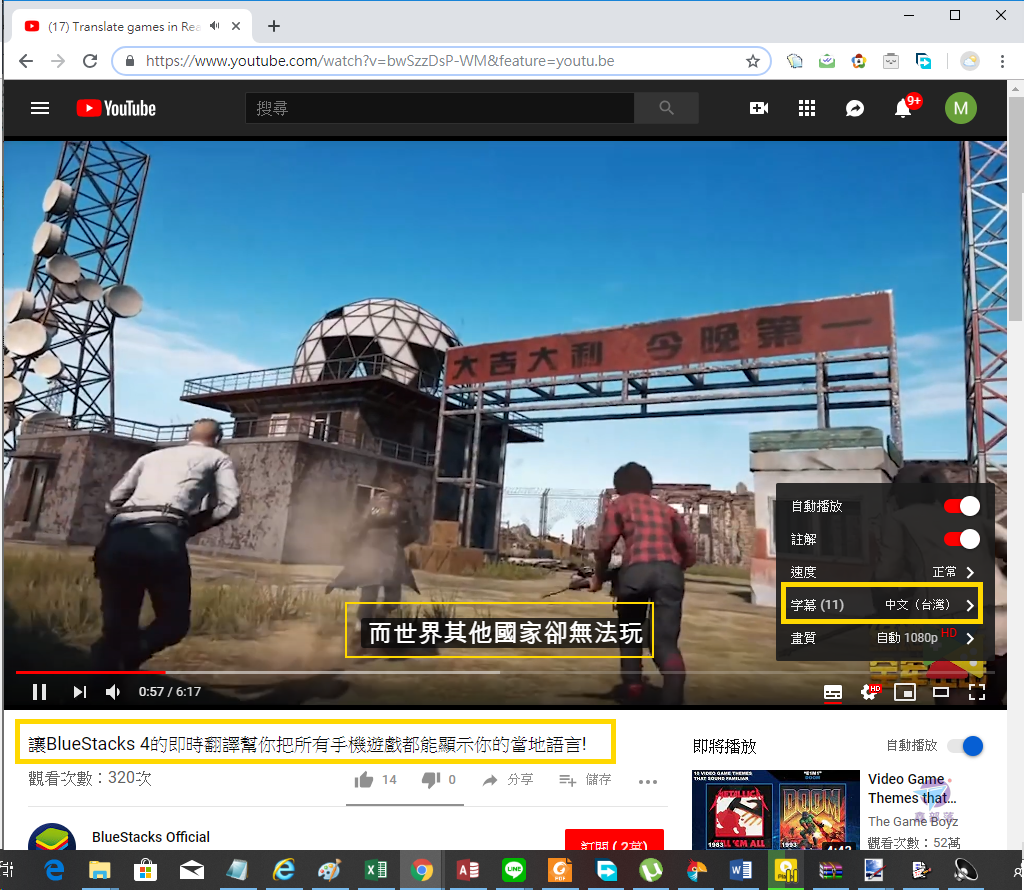Click the 觀看次數：320次 view count

(89, 778)
